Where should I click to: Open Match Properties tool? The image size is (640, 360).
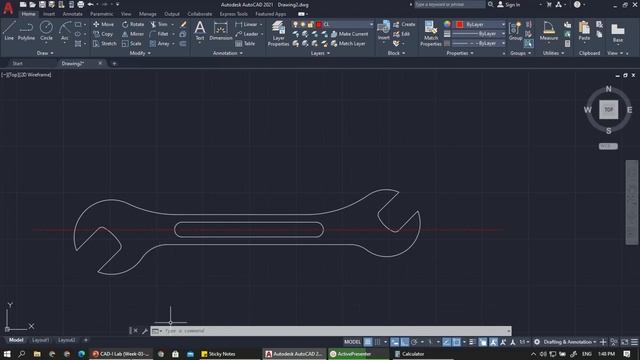431,33
